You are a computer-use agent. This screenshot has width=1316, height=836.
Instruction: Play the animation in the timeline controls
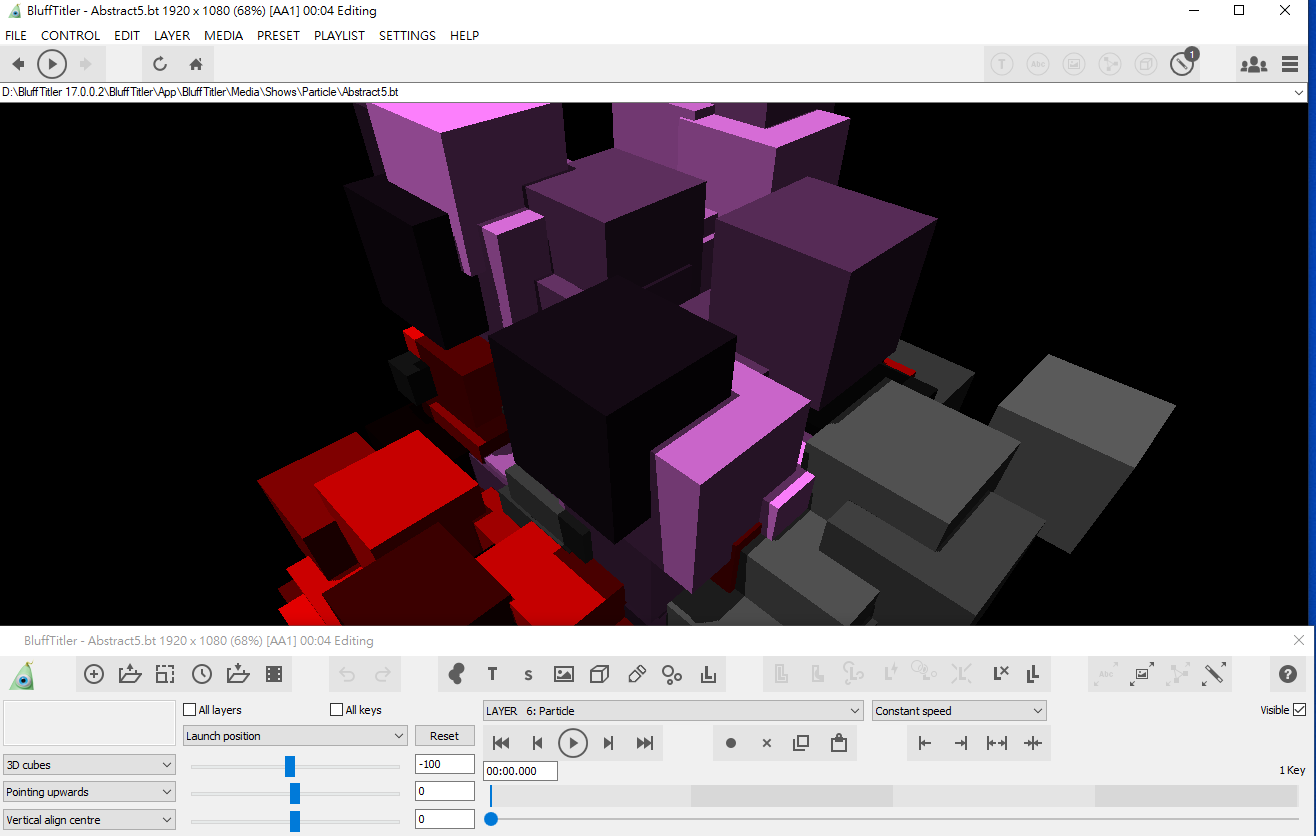pyautogui.click(x=573, y=743)
